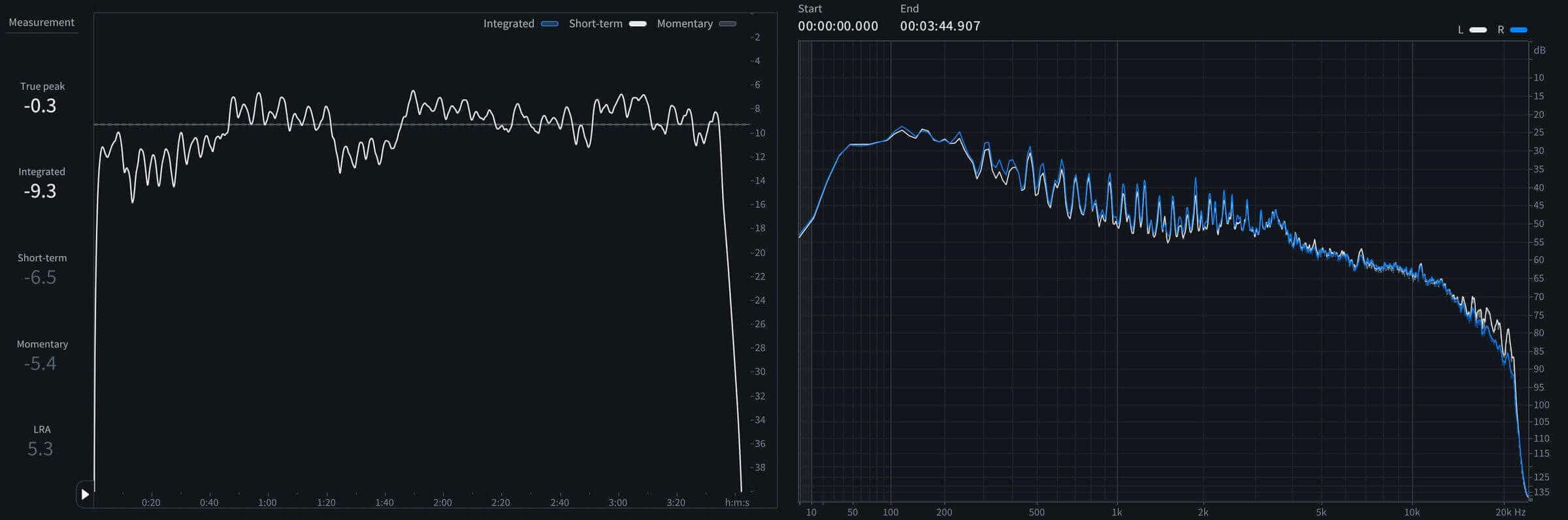Click the Short-term legend label text

[x=595, y=24]
